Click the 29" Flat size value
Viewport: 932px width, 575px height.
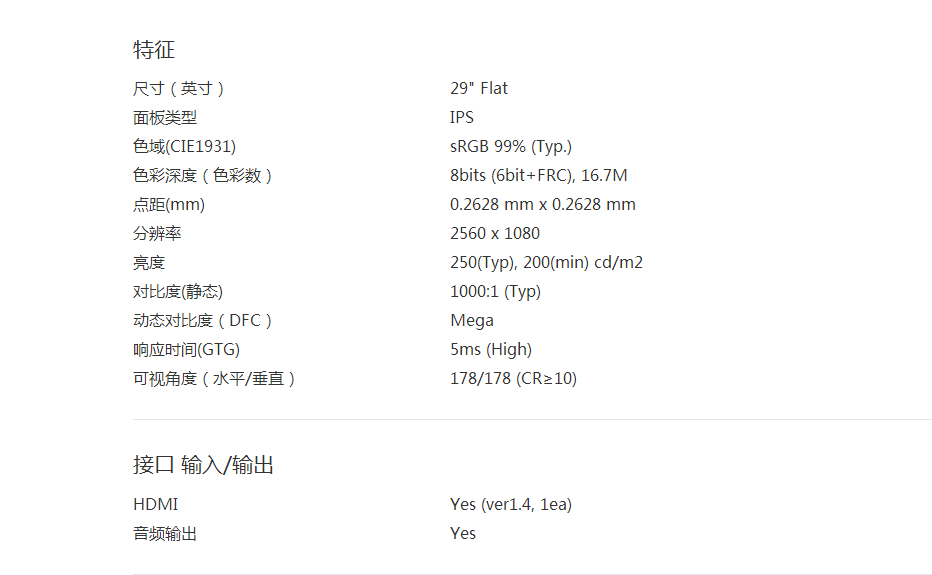pyautogui.click(x=478, y=88)
